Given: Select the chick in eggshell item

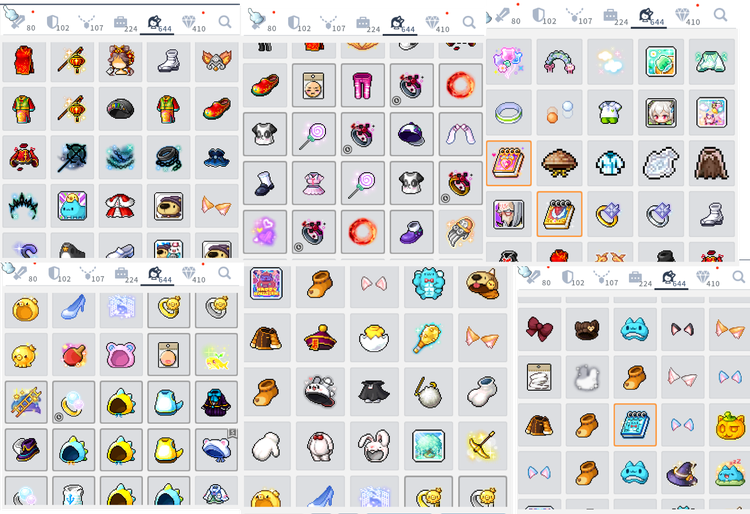Looking at the screenshot, I should [374, 338].
